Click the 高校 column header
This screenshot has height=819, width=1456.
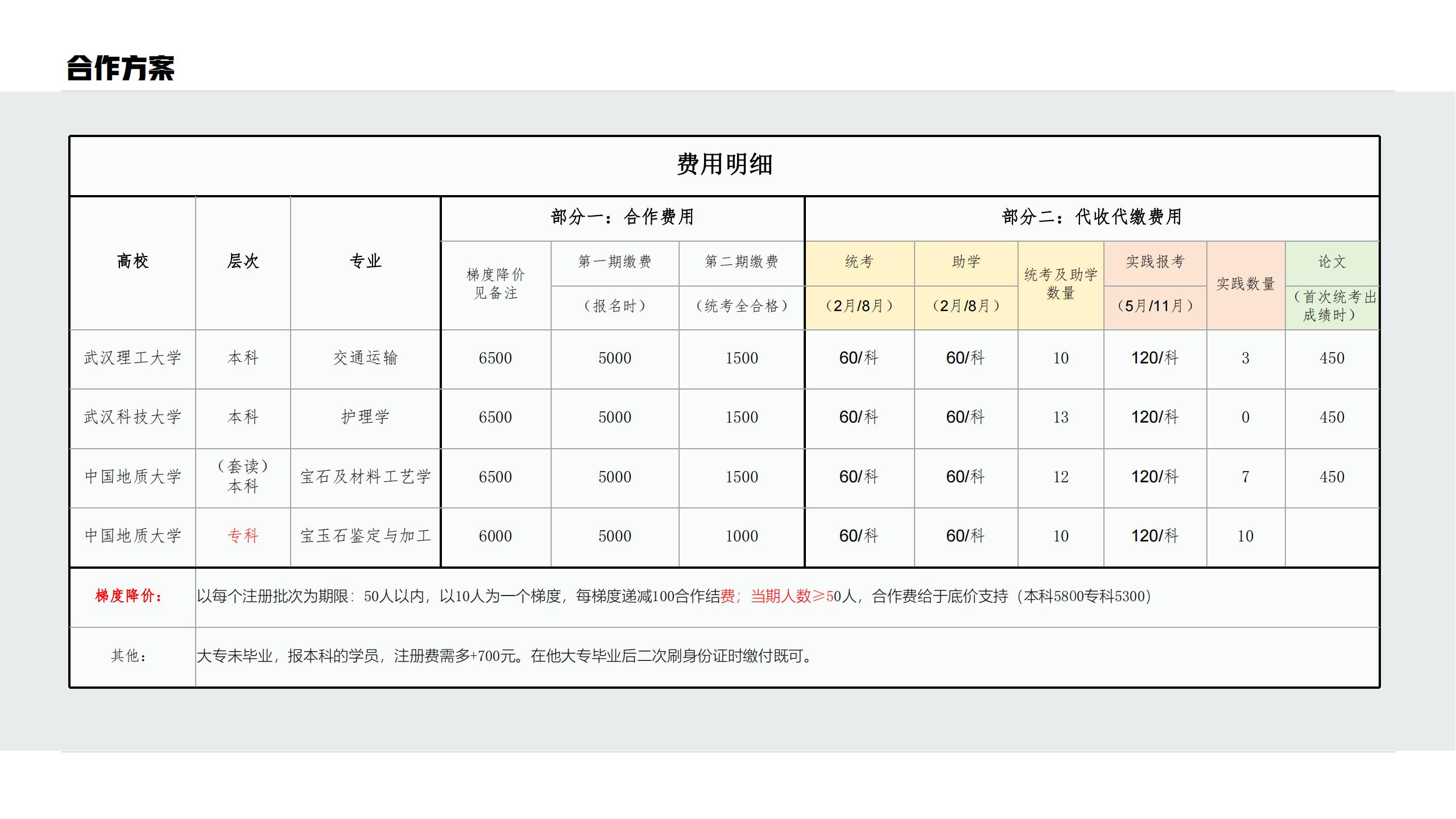tap(133, 261)
